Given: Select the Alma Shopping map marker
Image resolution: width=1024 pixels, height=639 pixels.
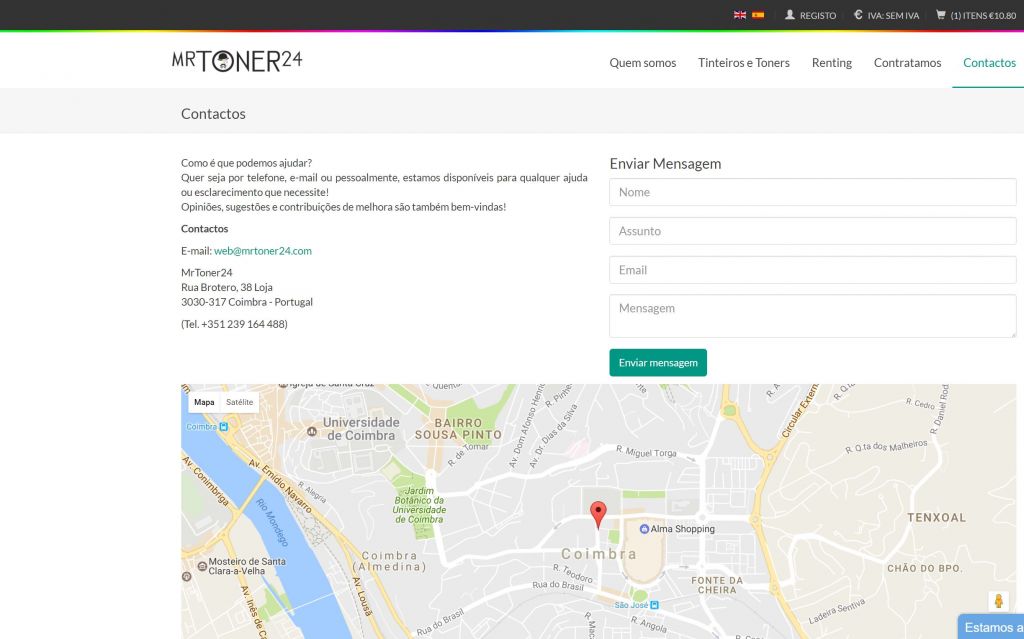Looking at the screenshot, I should 645,529.
